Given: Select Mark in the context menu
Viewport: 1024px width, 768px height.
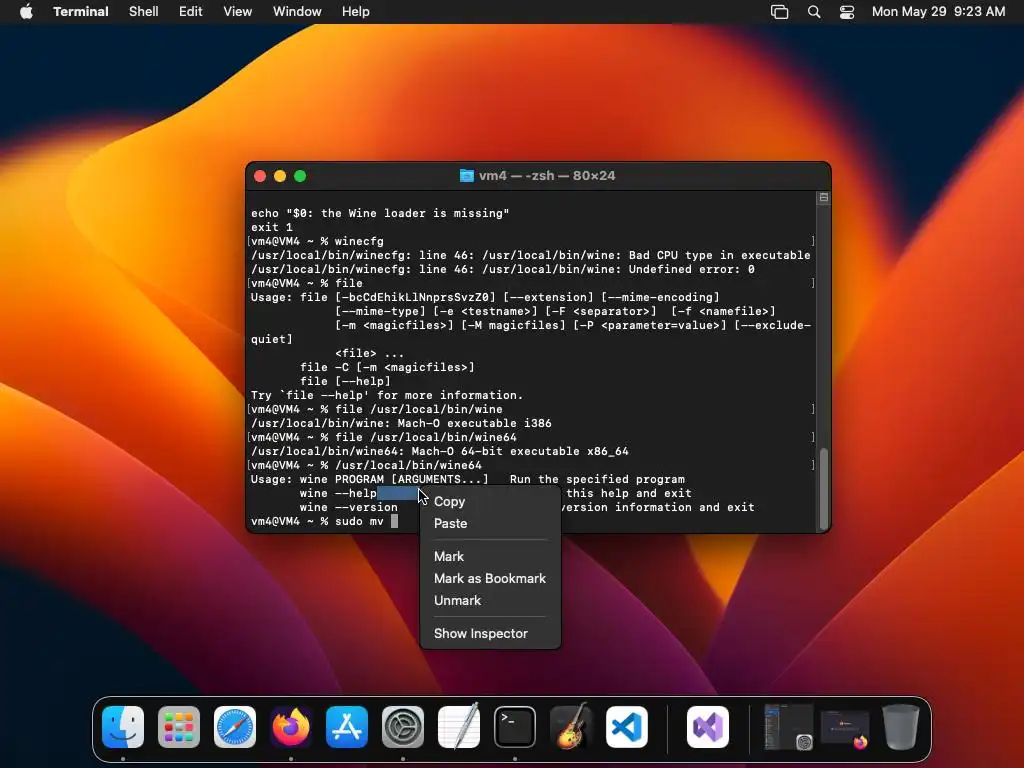Looking at the screenshot, I should click(490, 556).
